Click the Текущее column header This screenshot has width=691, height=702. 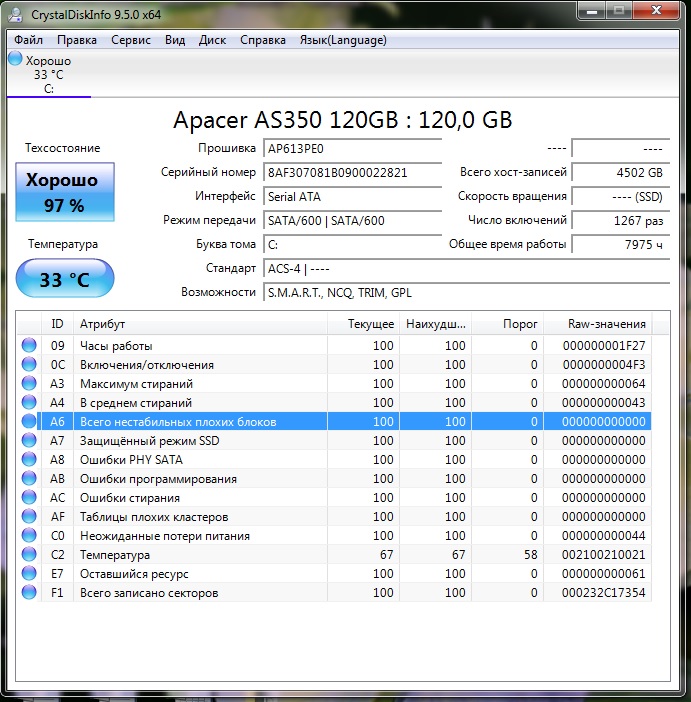click(363, 324)
